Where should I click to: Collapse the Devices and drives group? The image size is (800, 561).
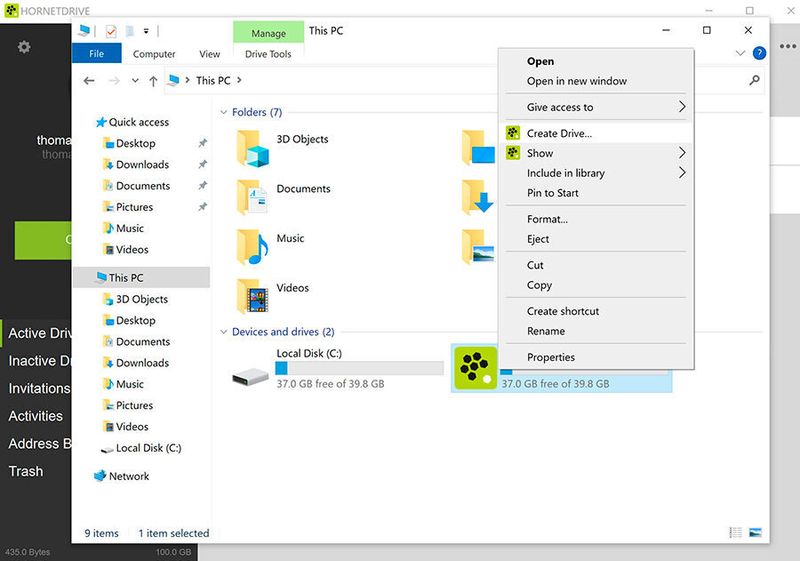click(223, 332)
